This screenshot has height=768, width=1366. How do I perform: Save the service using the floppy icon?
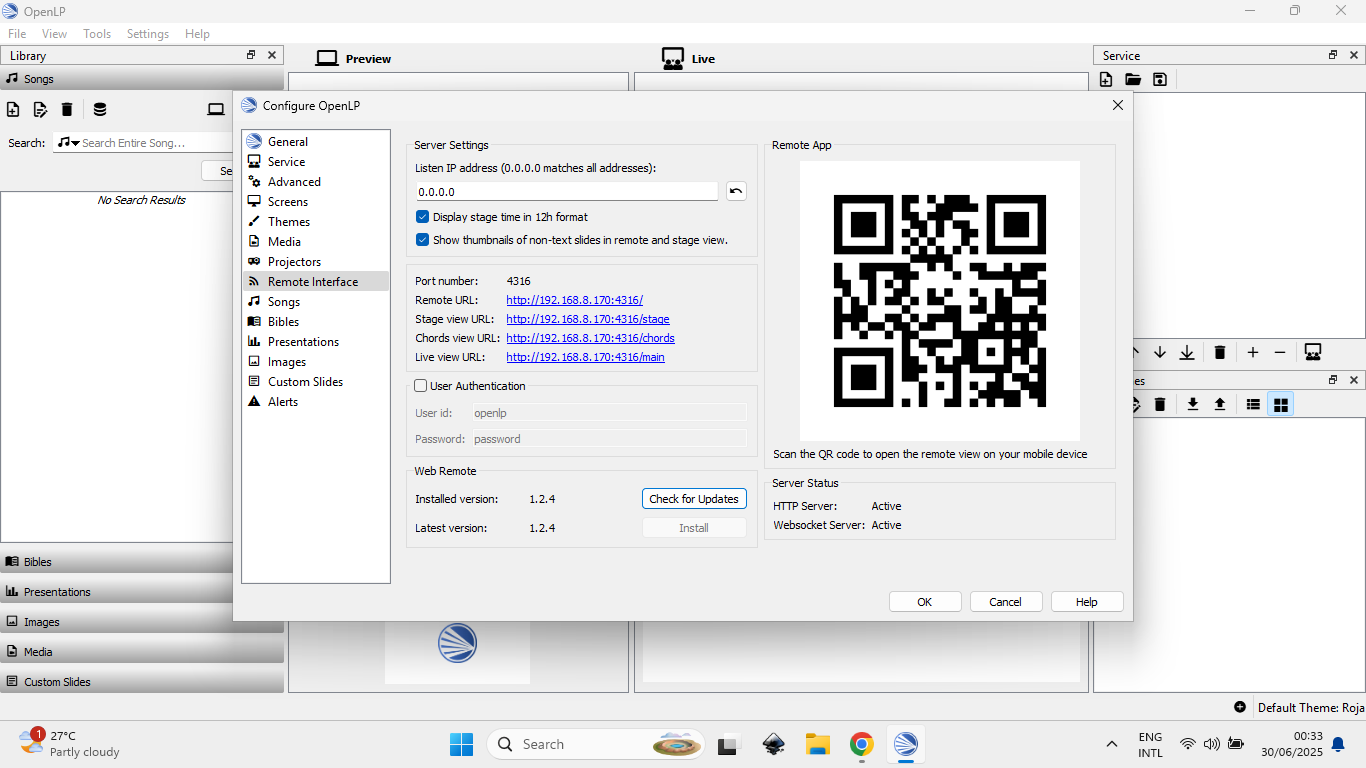1160,79
